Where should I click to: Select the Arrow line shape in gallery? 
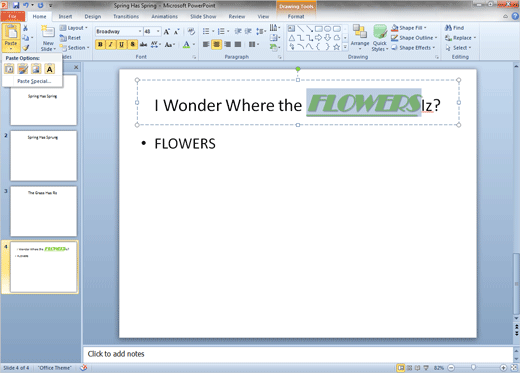click(310, 29)
